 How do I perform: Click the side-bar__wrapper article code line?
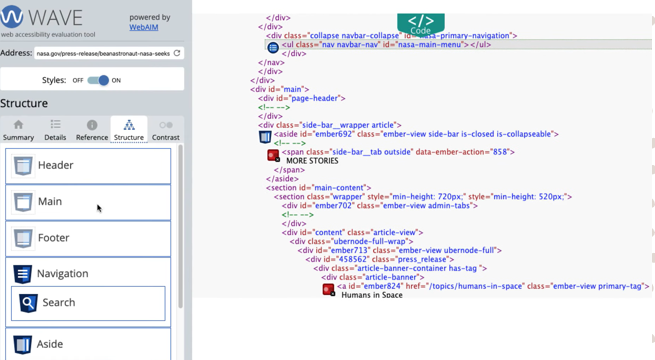pos(330,125)
